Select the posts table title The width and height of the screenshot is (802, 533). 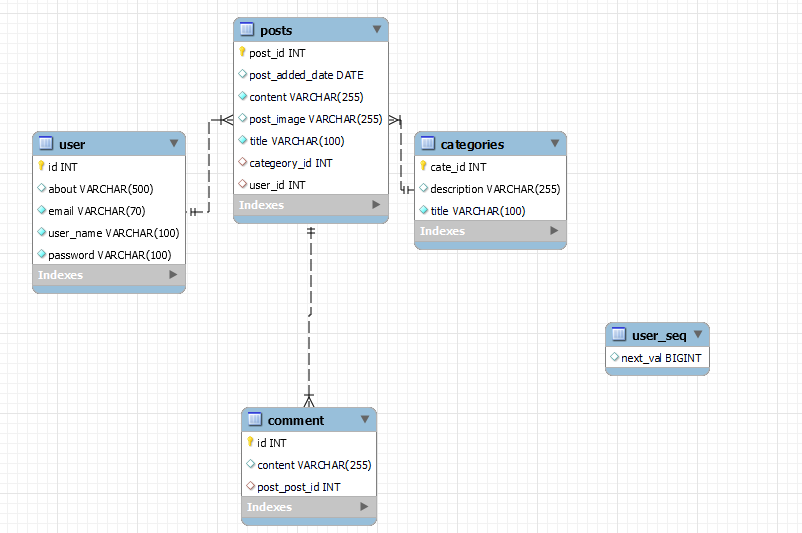point(276,31)
